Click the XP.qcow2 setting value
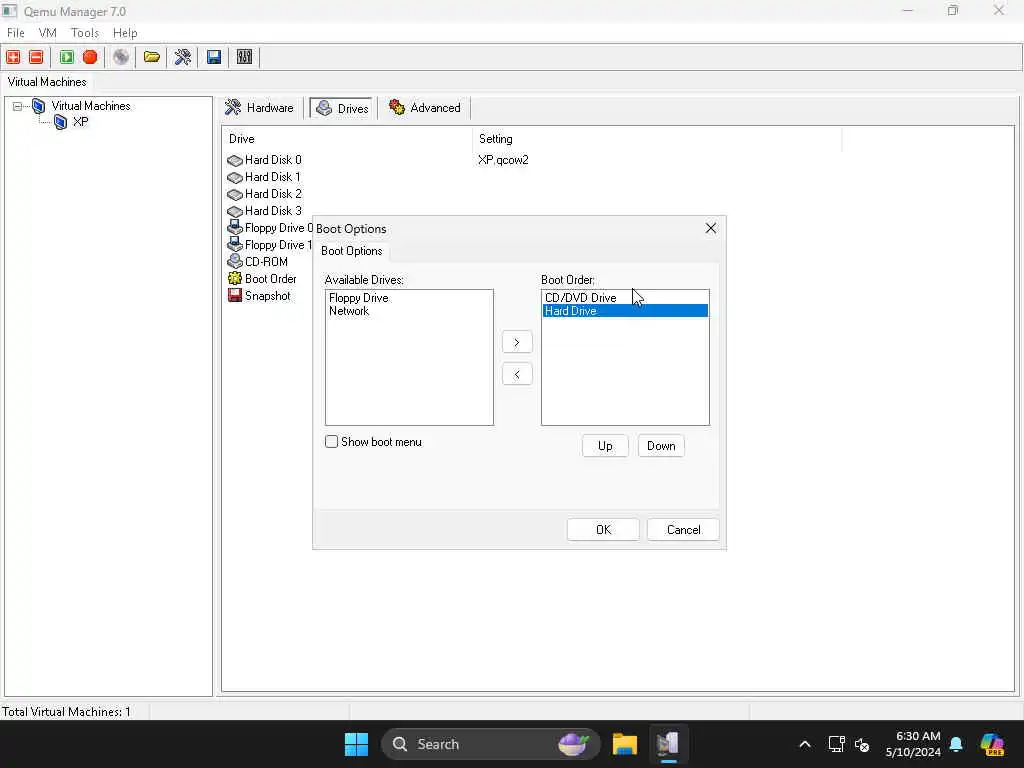The width and height of the screenshot is (1024, 768). click(503, 159)
